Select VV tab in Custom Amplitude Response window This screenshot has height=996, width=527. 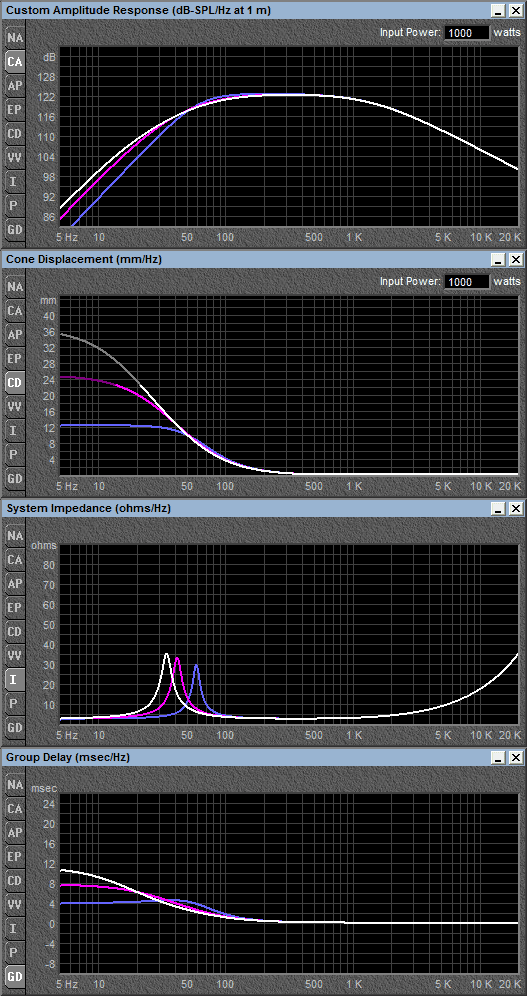(x=15, y=158)
